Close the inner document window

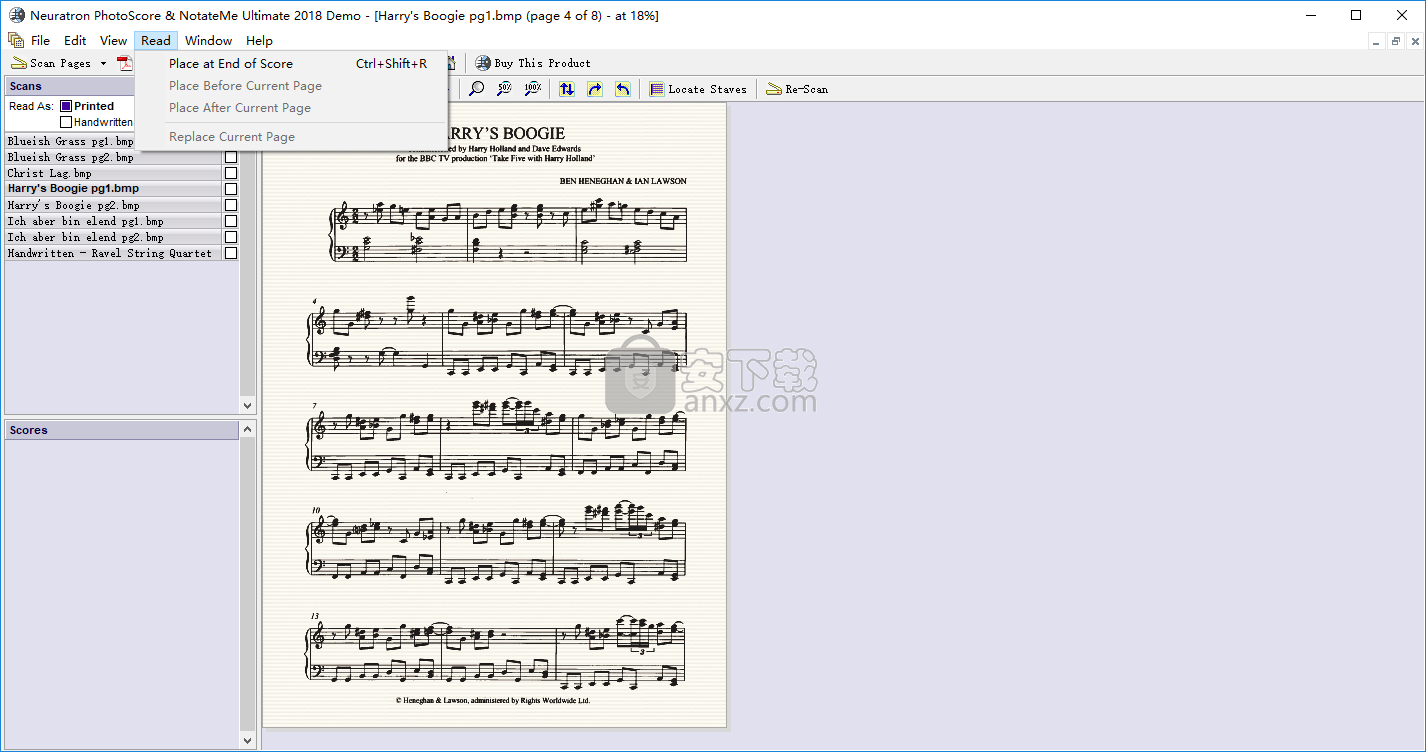coord(1414,41)
